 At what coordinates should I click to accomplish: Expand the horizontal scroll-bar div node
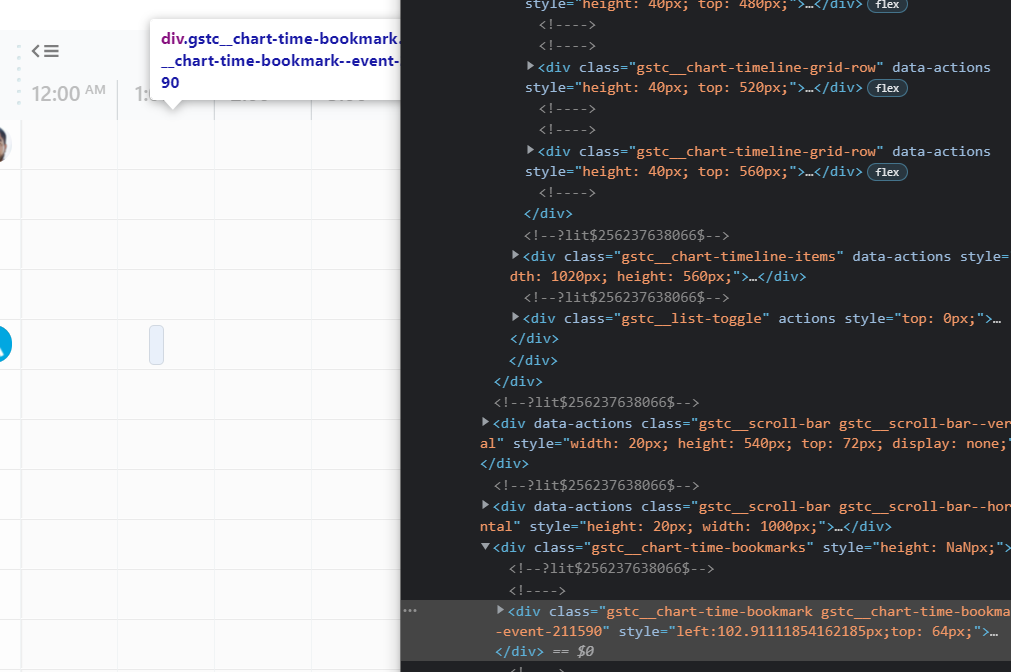pos(484,505)
